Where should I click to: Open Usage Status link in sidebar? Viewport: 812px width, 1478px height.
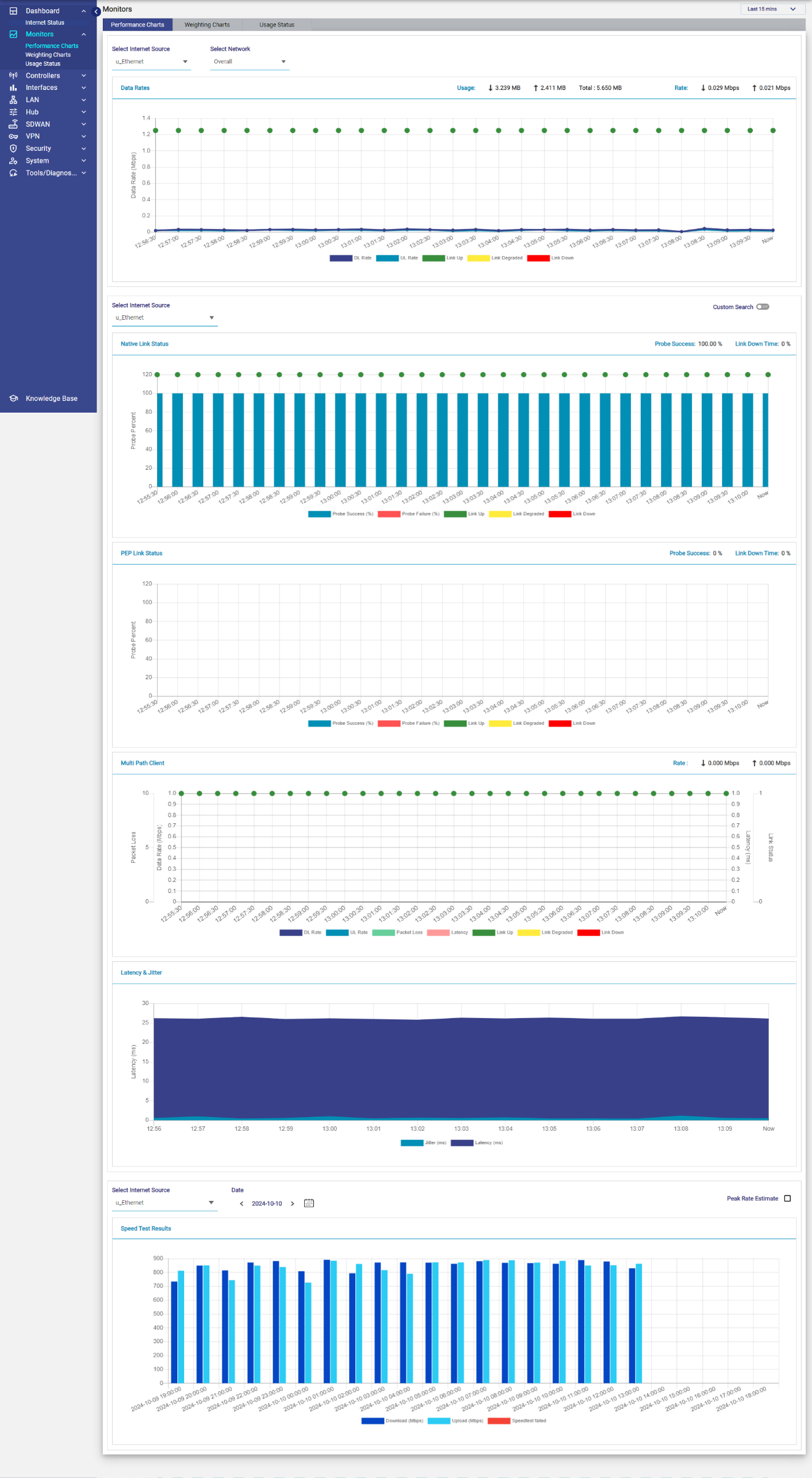coord(42,64)
